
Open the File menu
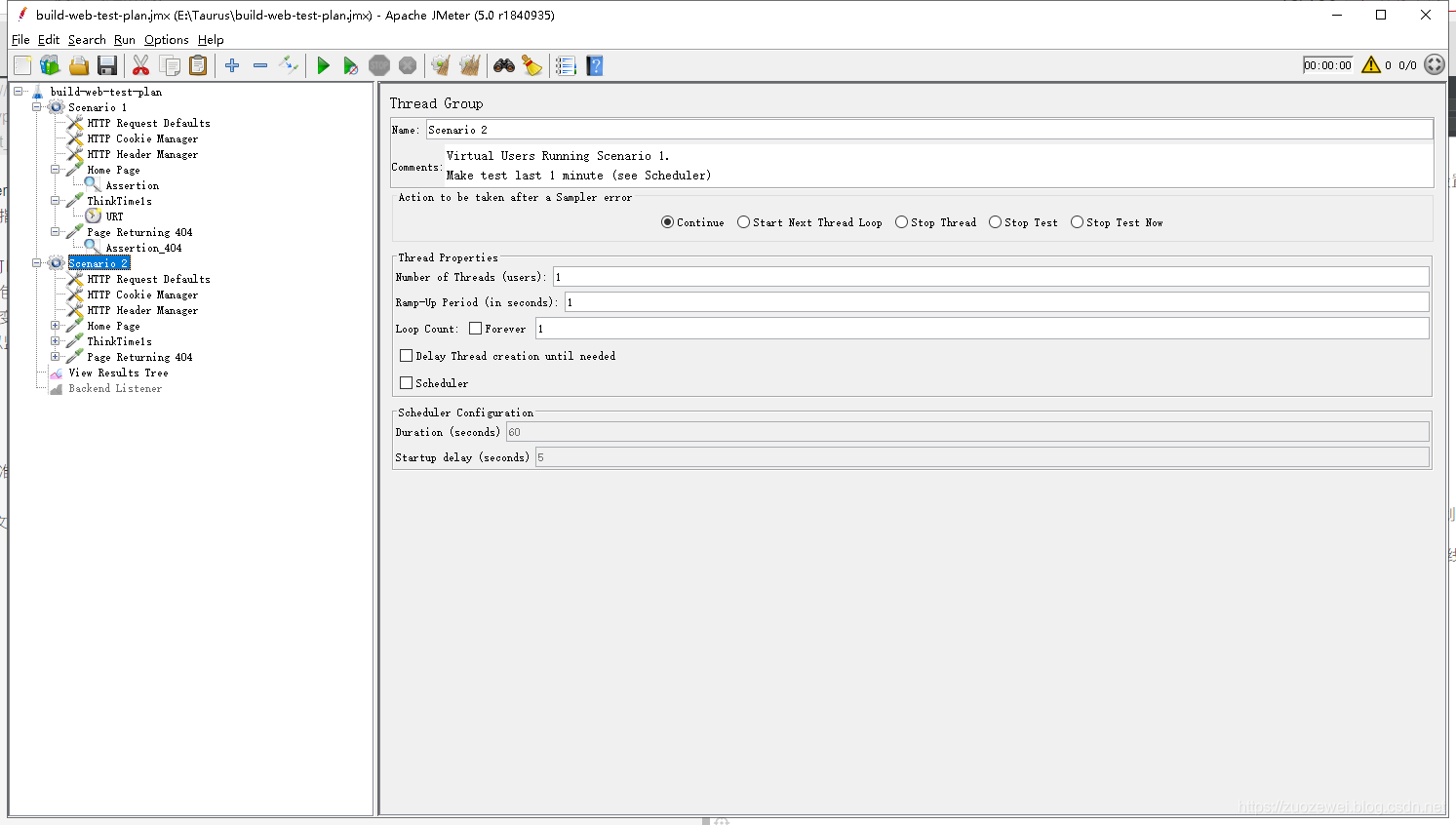20,40
